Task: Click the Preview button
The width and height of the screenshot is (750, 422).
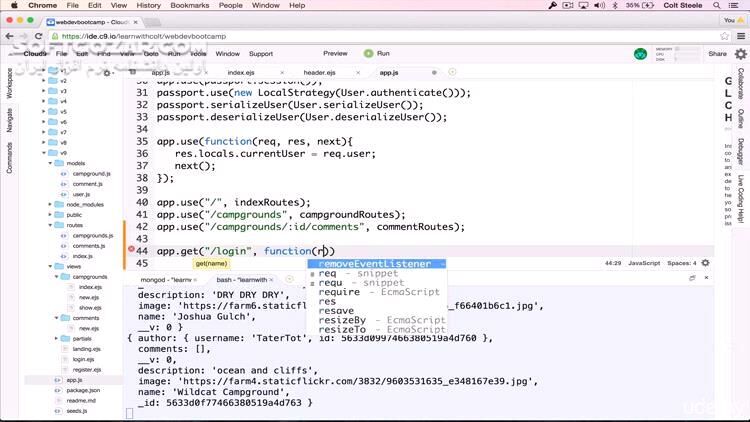Action: click(x=335, y=54)
